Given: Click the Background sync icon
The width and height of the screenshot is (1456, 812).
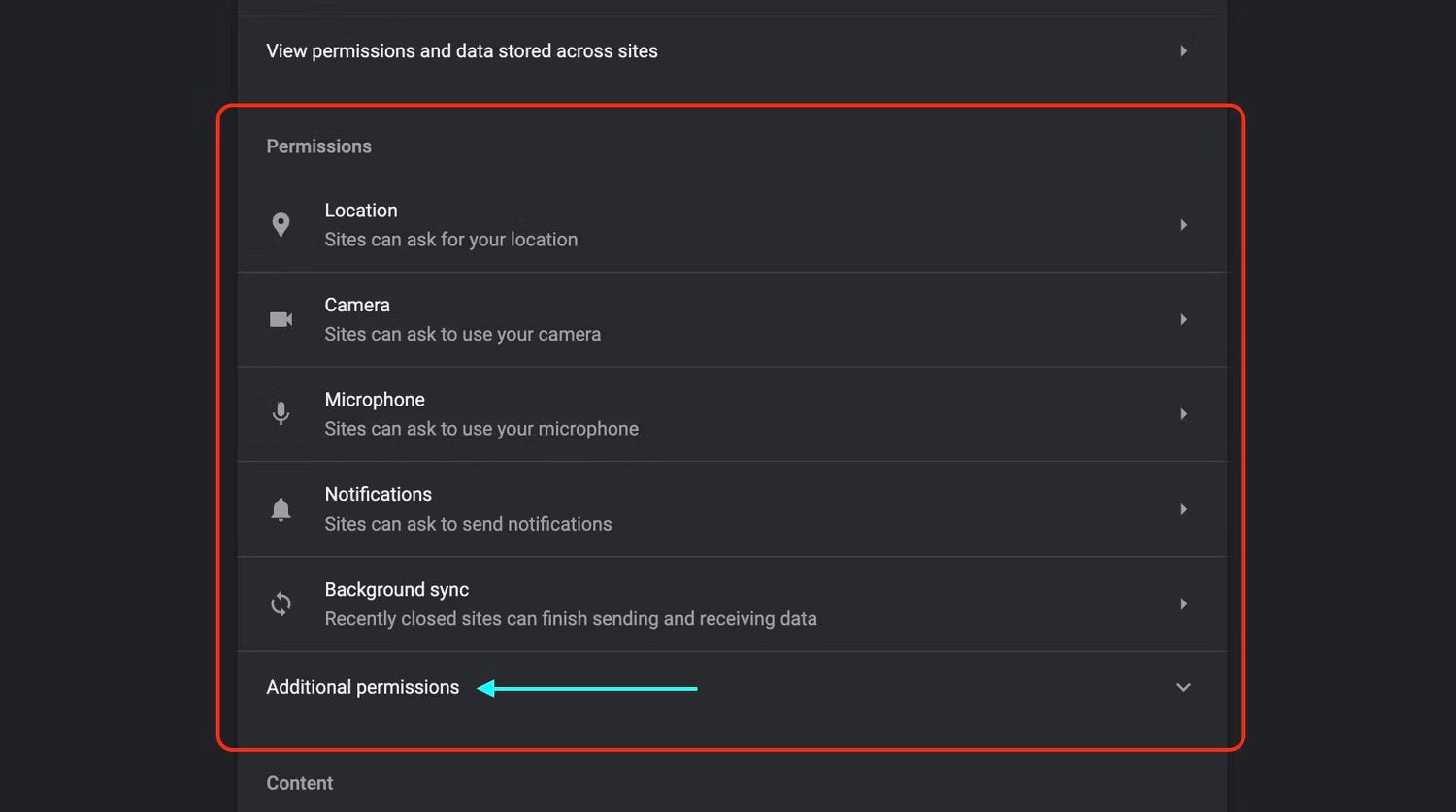Looking at the screenshot, I should [x=281, y=603].
